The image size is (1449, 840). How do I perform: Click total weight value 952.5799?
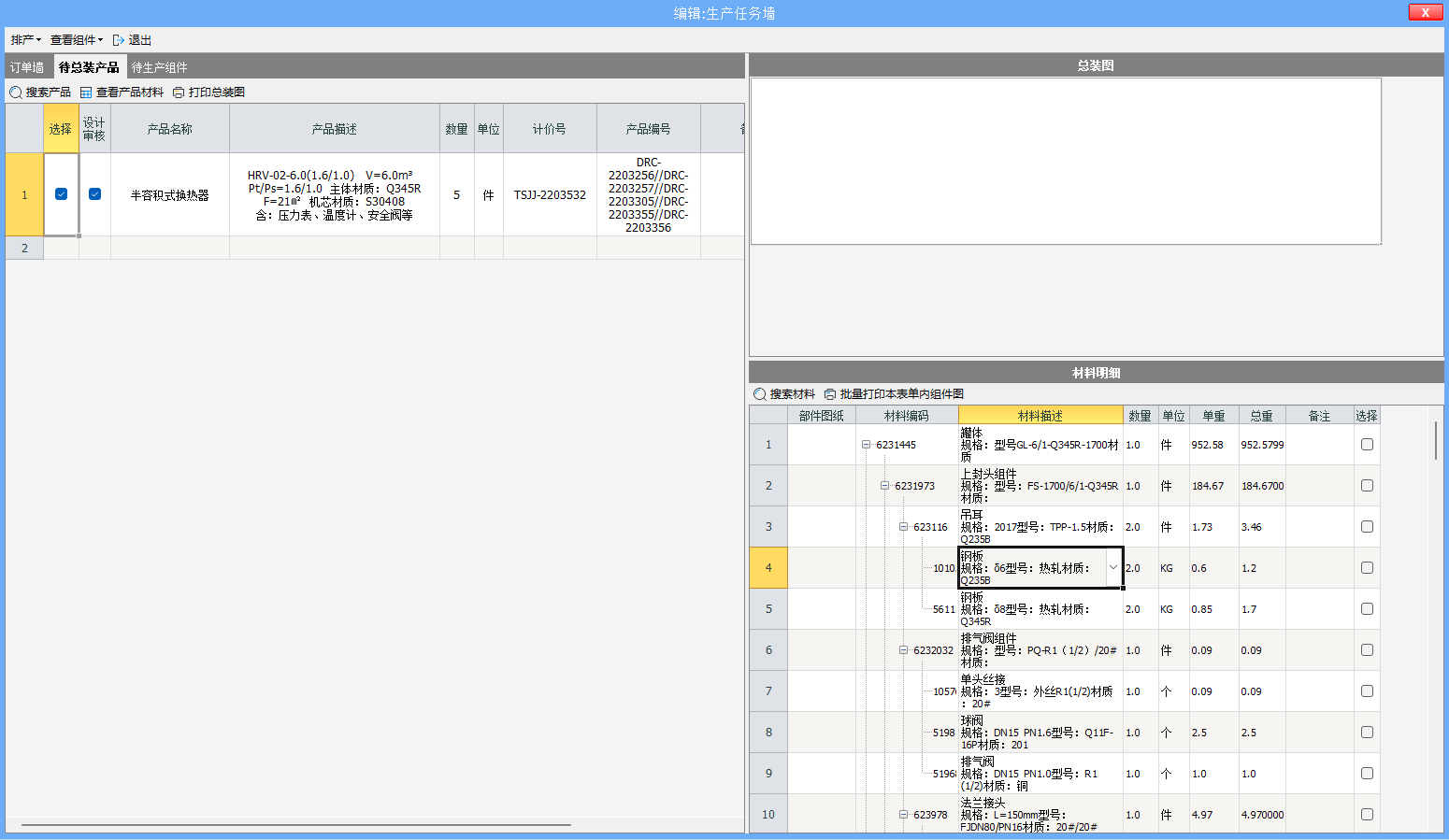tap(1262, 445)
